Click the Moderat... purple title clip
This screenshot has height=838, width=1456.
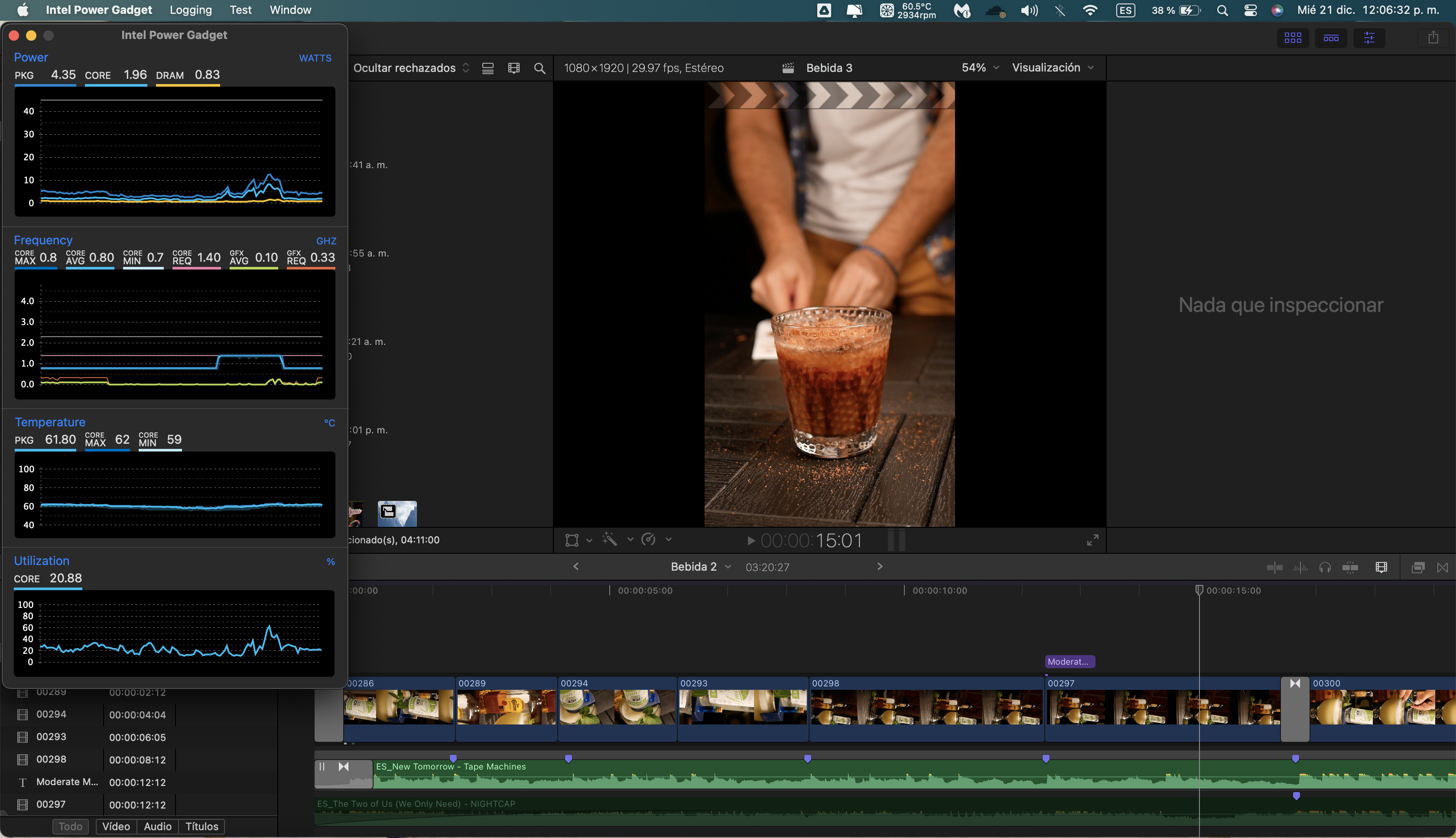1069,662
